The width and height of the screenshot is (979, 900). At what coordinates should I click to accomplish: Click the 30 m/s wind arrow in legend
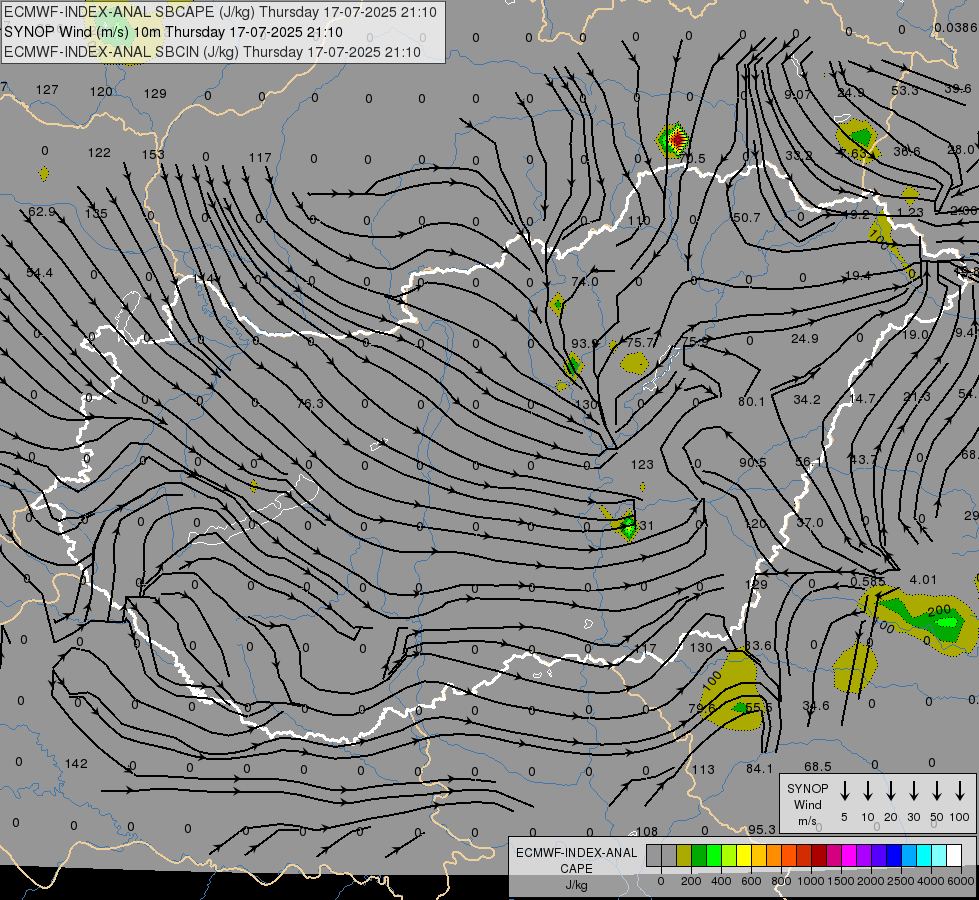click(913, 791)
